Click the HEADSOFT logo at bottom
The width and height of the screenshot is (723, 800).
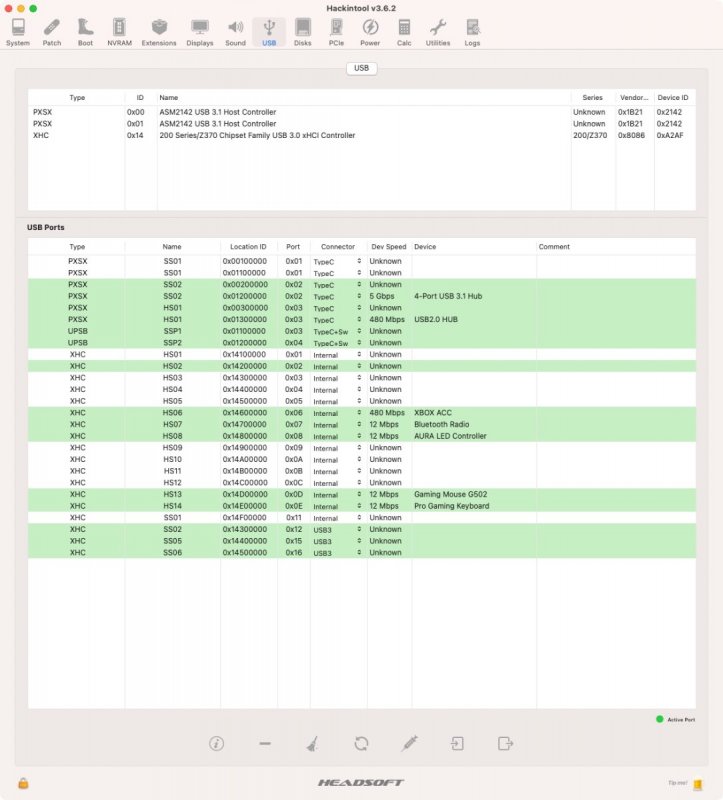point(361,783)
